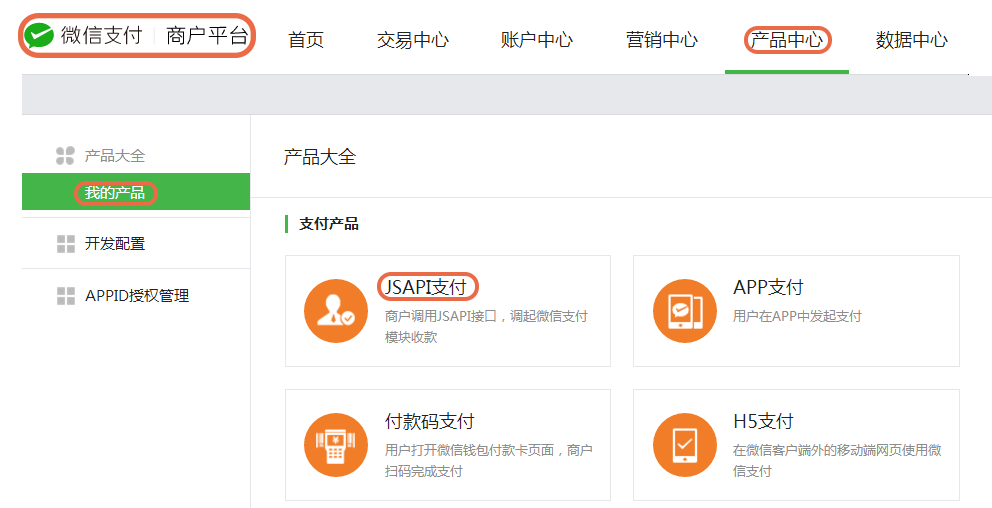Image resolution: width=992 pixels, height=508 pixels.
Task: Click the 开发配置 grid icon
Action: [x=66, y=244]
